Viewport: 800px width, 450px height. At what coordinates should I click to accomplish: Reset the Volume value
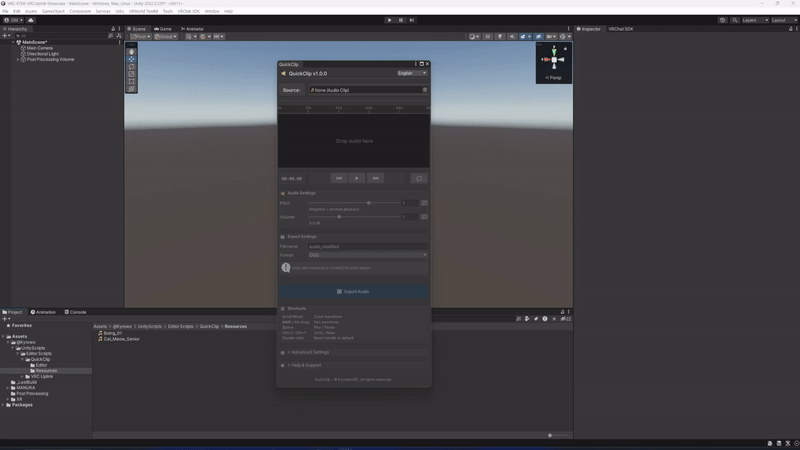coord(423,217)
